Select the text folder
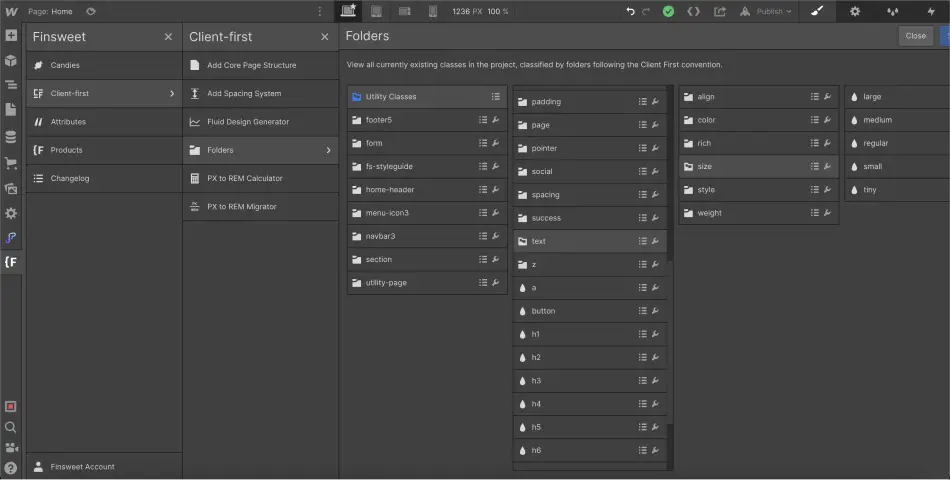 [x=590, y=241]
